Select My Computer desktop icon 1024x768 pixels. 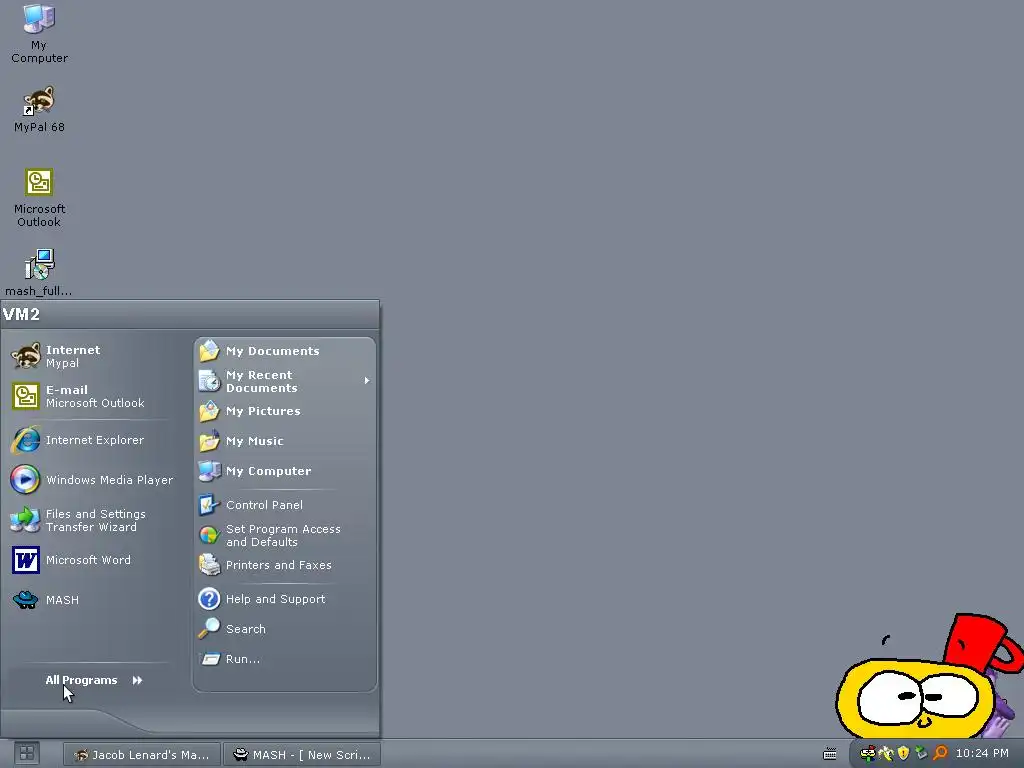[x=39, y=33]
